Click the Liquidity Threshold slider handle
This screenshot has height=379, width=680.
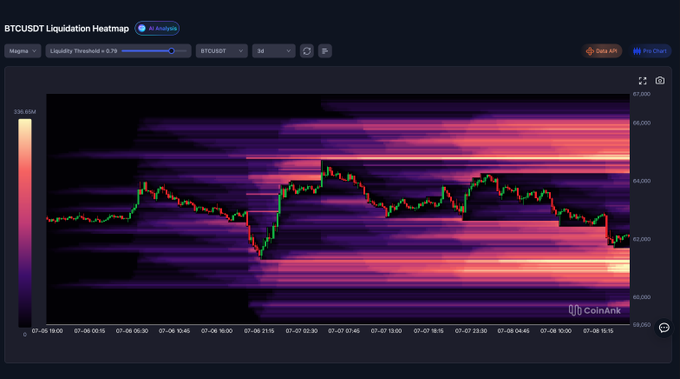click(171, 51)
